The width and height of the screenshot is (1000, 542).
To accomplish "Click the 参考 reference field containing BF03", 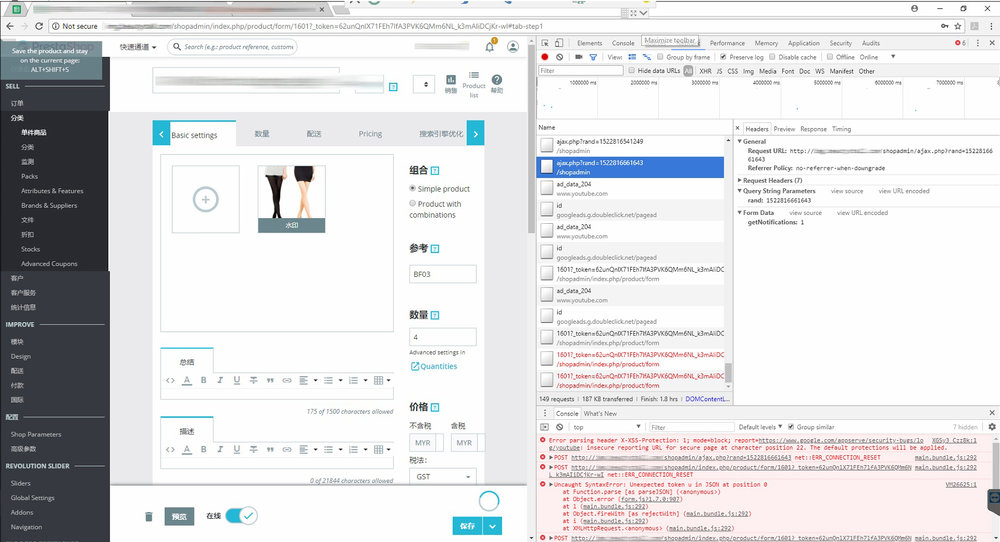I will click(443, 274).
